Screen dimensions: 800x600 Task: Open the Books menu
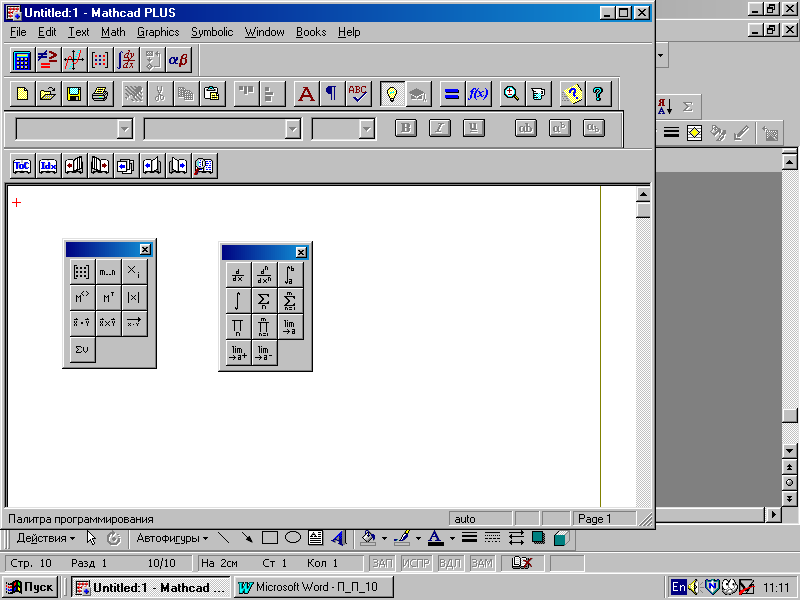(x=311, y=32)
